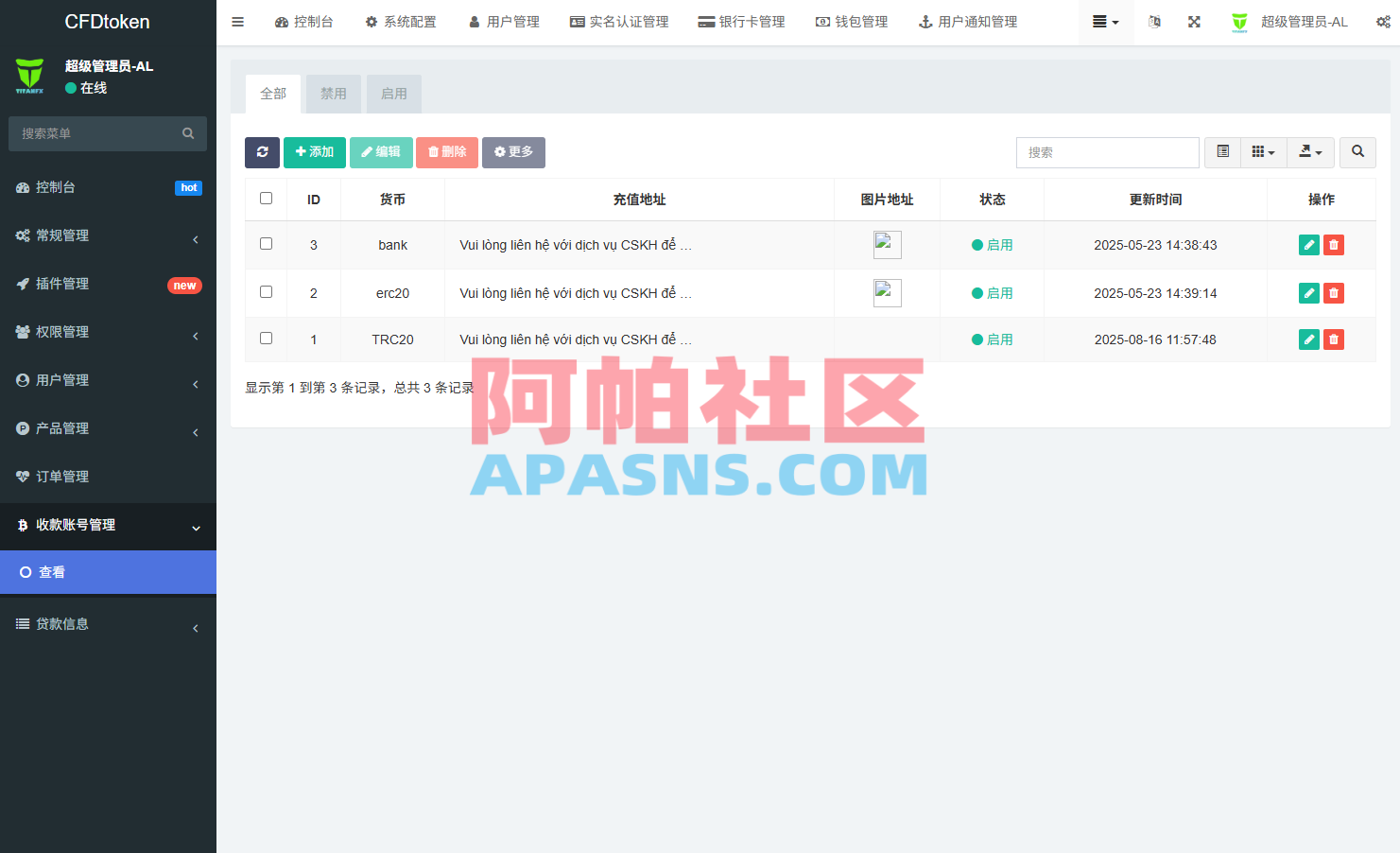Switch to the 禁用 tab
The height and width of the screenshot is (853, 1400).
(x=334, y=94)
